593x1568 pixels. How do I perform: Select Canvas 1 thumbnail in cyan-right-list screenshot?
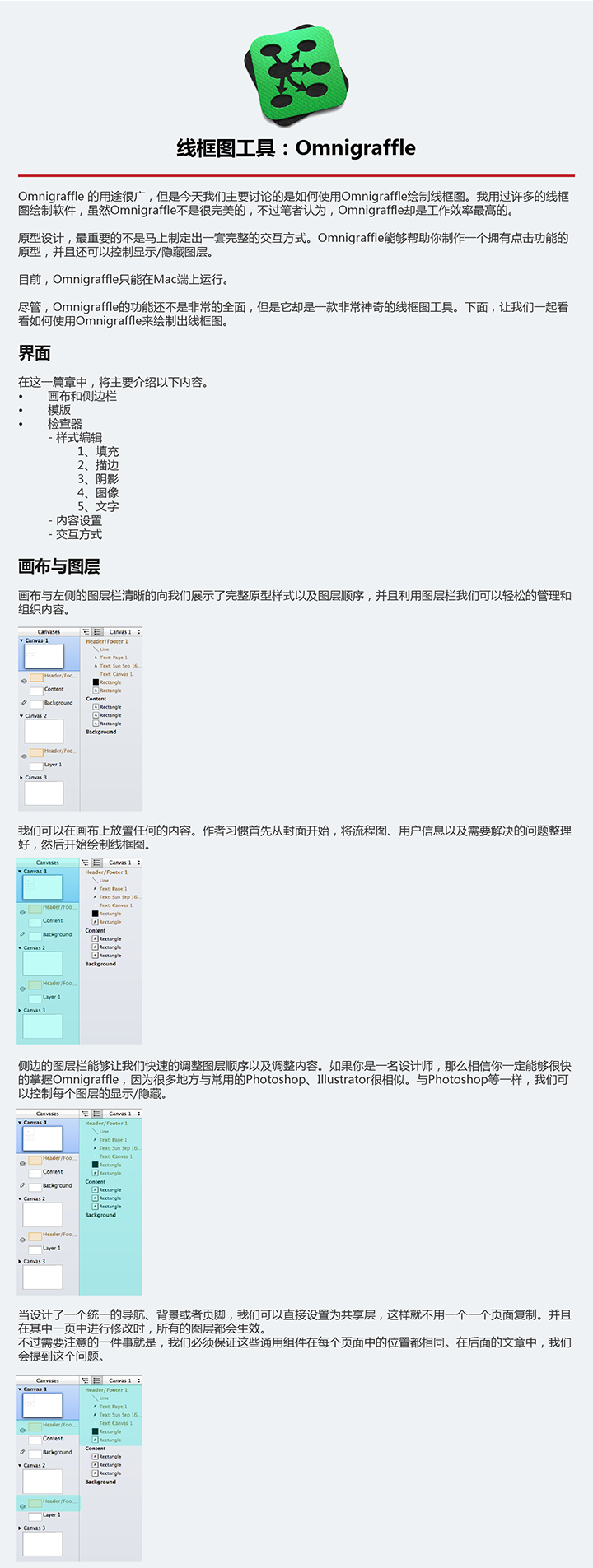[x=43, y=1138]
